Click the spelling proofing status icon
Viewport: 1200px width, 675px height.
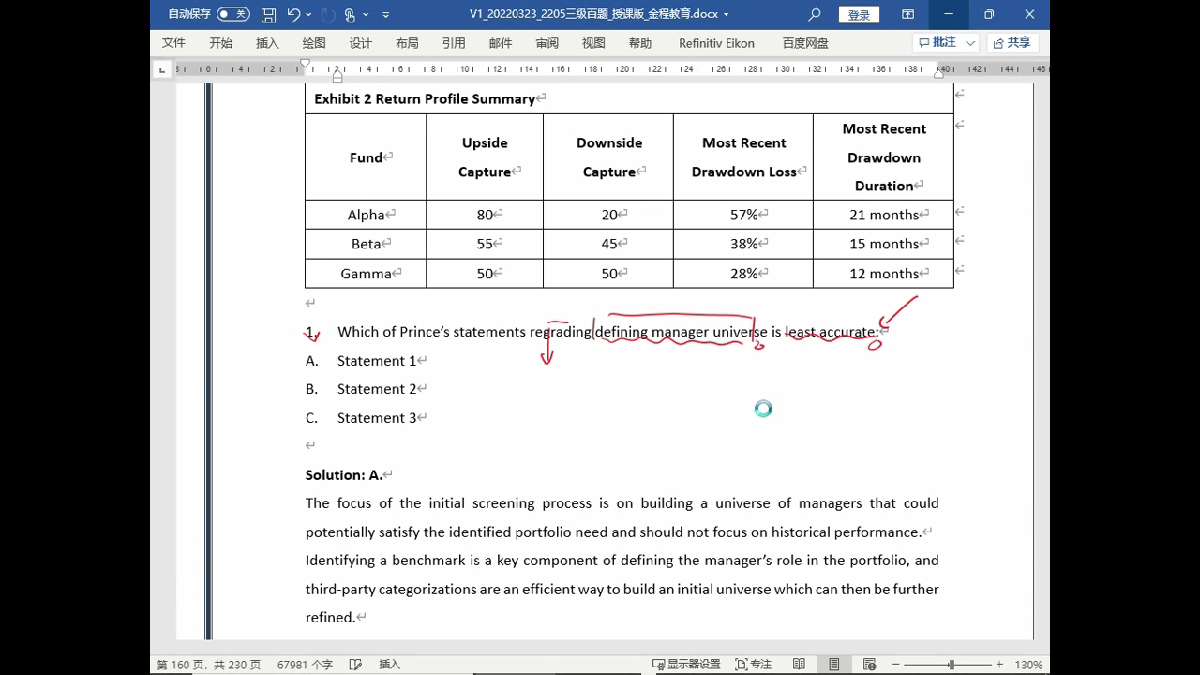click(355, 664)
